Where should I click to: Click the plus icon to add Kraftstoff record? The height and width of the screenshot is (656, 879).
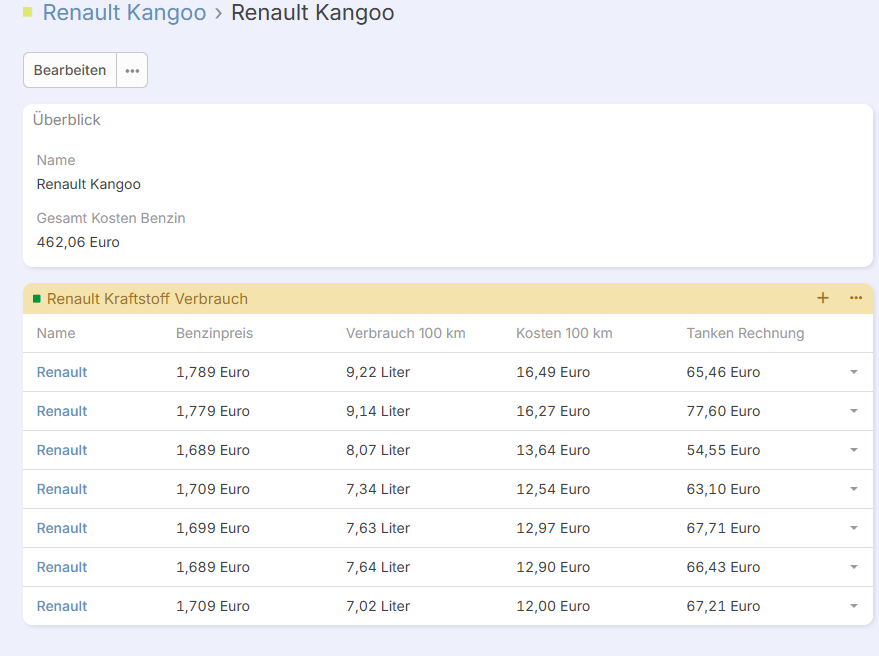click(x=823, y=298)
